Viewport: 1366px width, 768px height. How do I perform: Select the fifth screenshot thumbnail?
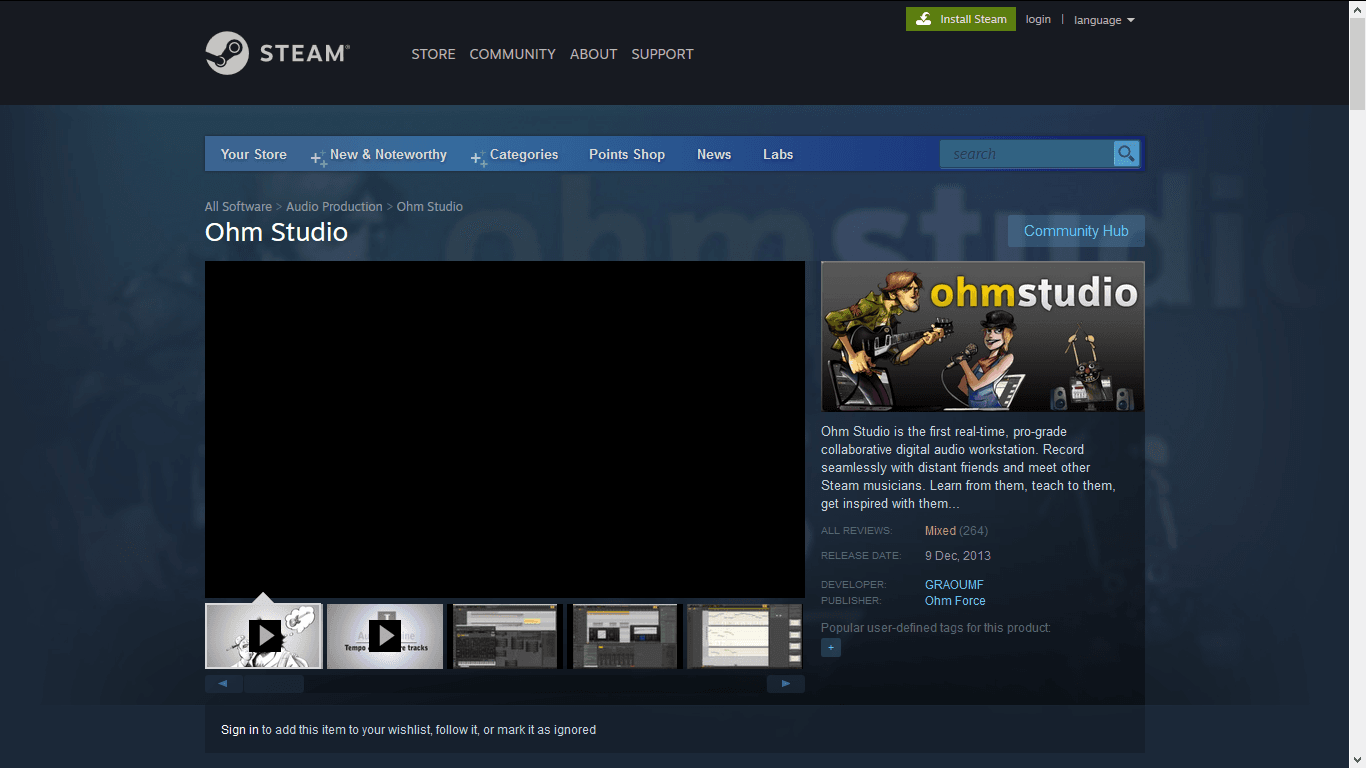point(745,636)
